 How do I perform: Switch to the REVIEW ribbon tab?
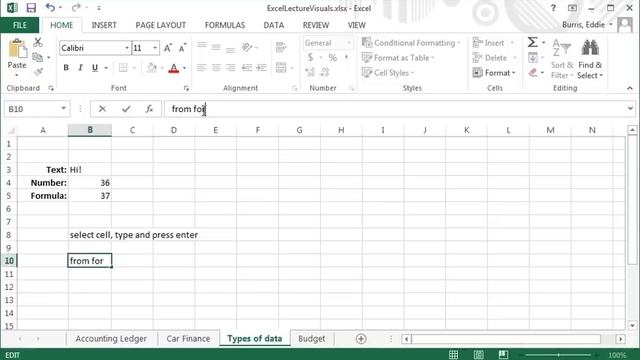coord(316,25)
